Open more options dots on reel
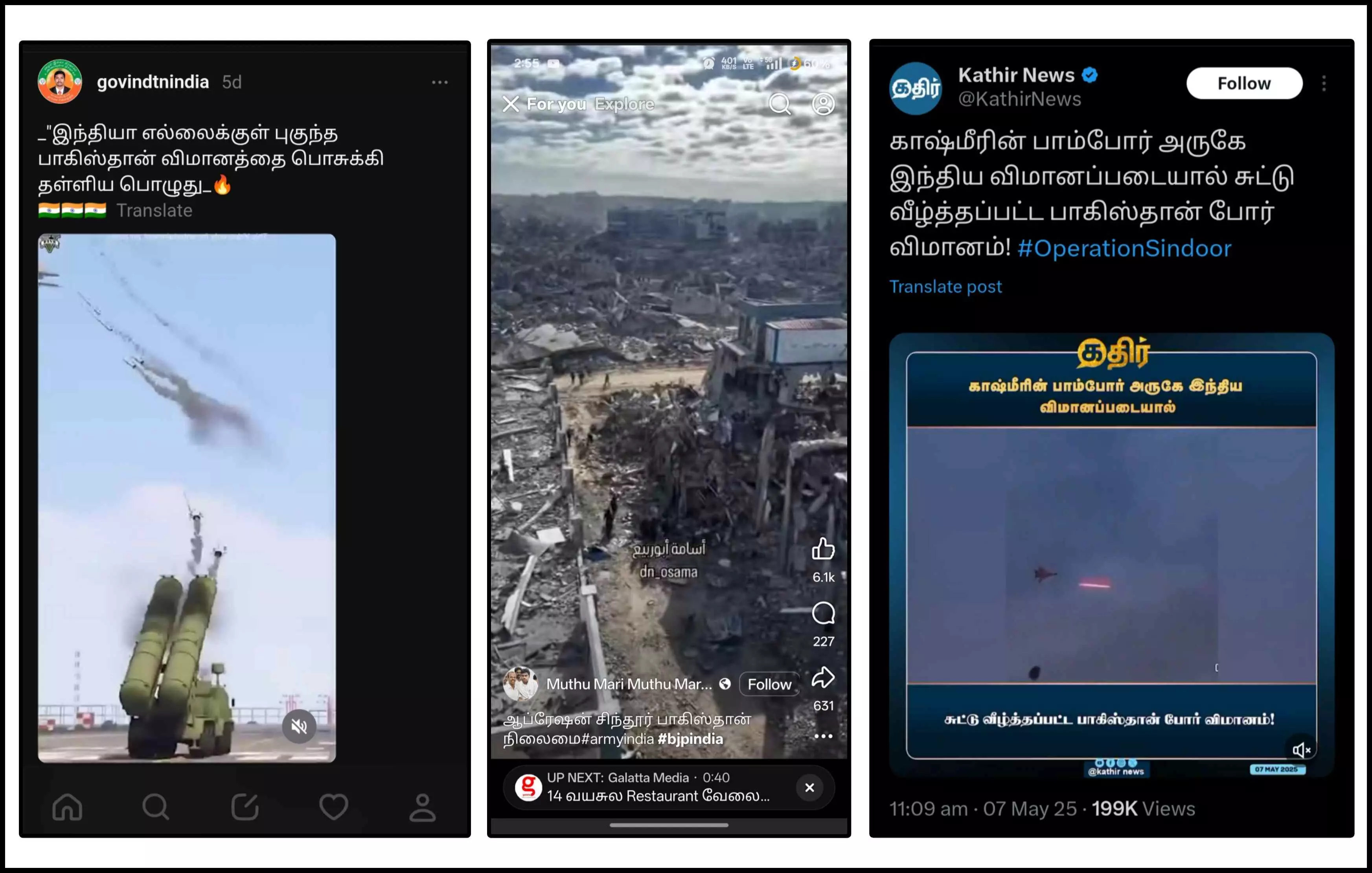Image resolution: width=1372 pixels, height=873 pixels. pyautogui.click(x=823, y=736)
